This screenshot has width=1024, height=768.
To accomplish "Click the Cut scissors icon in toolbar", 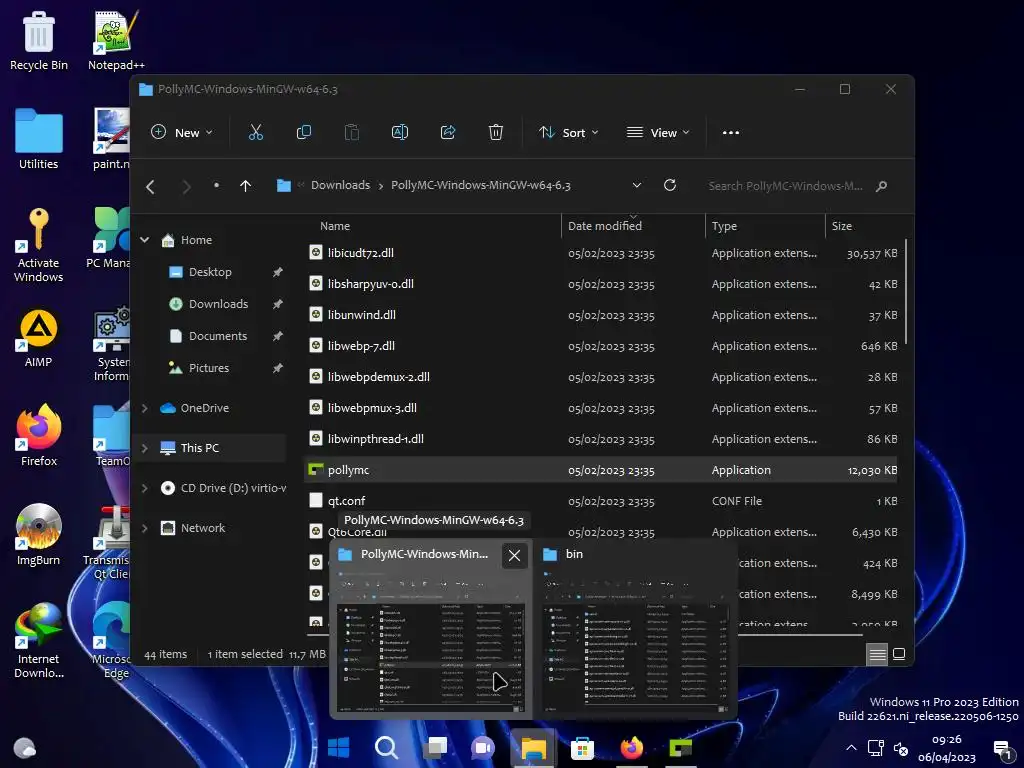I will coord(255,133).
